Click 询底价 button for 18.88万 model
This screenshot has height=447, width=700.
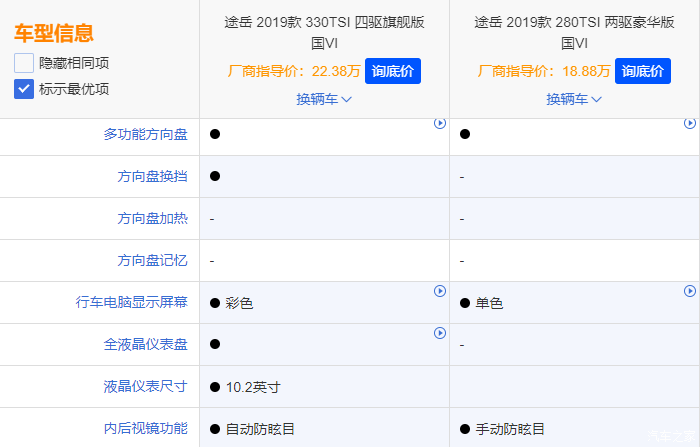point(643,71)
